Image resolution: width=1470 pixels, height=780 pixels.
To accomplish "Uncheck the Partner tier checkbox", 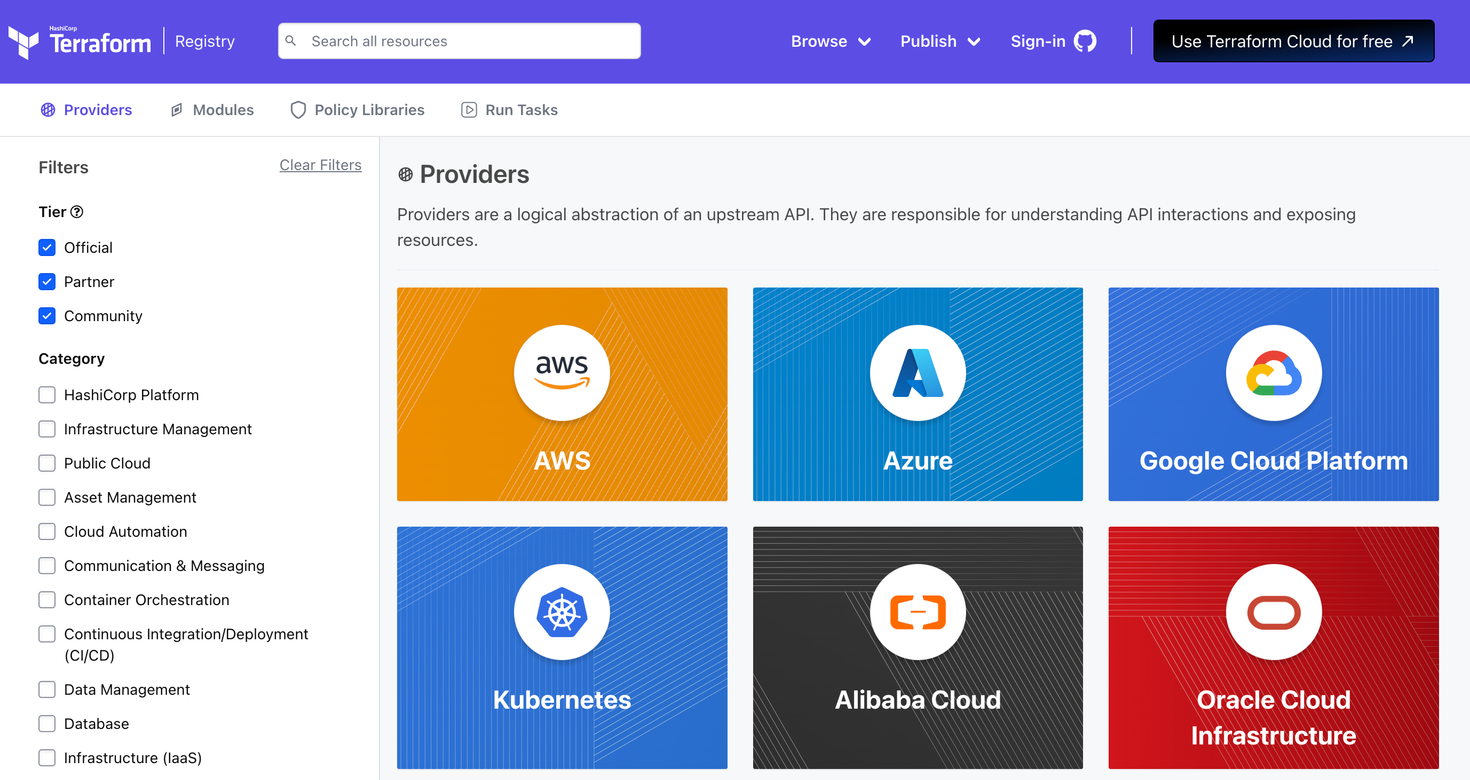I will pos(47,282).
